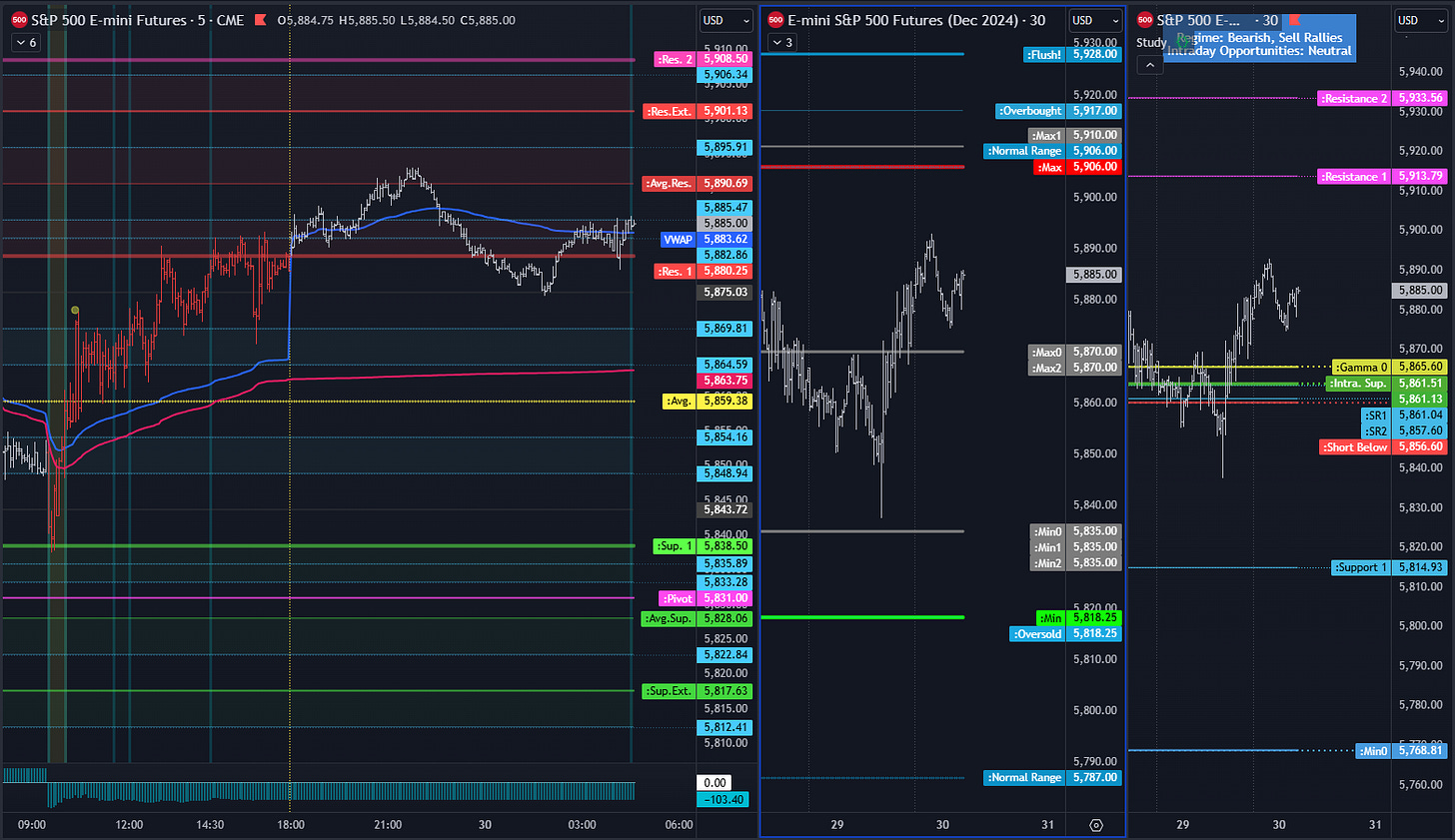Click the Study legend label in the right chart
Viewport: 1455px width, 840px height.
click(x=1151, y=43)
